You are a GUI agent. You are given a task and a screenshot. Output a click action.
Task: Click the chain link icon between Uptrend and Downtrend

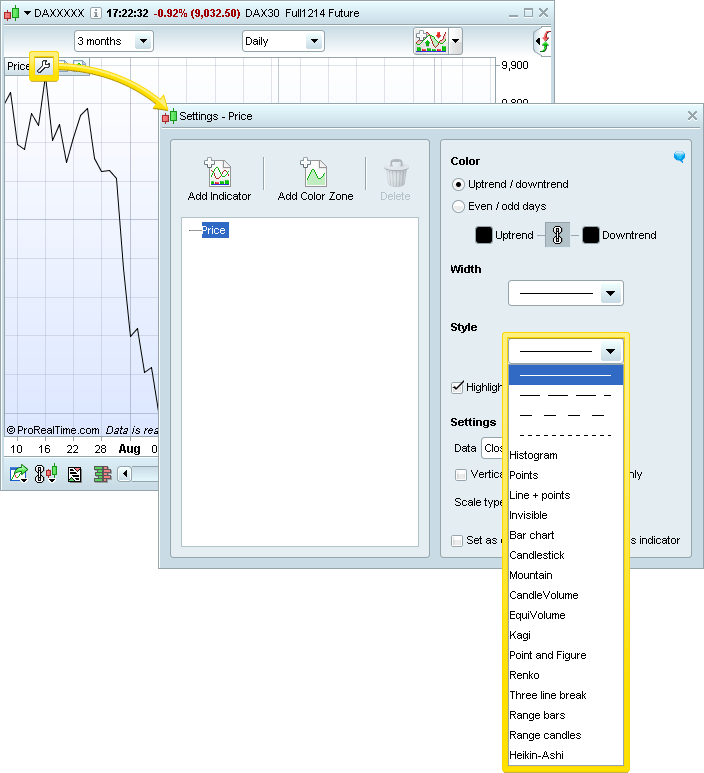[x=558, y=235]
